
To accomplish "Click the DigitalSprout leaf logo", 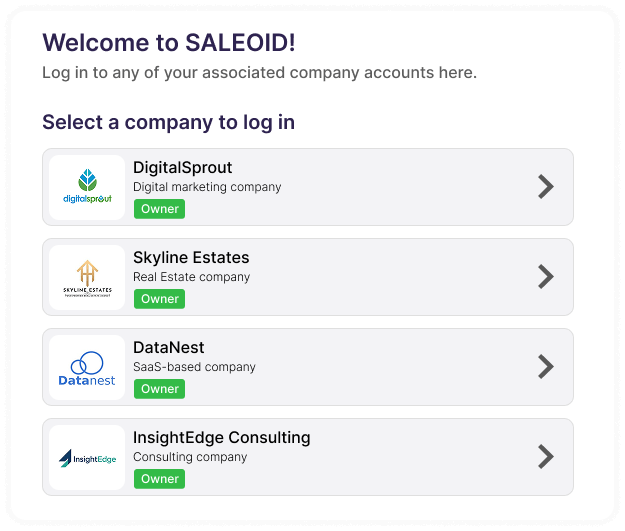I will click(x=87, y=182).
